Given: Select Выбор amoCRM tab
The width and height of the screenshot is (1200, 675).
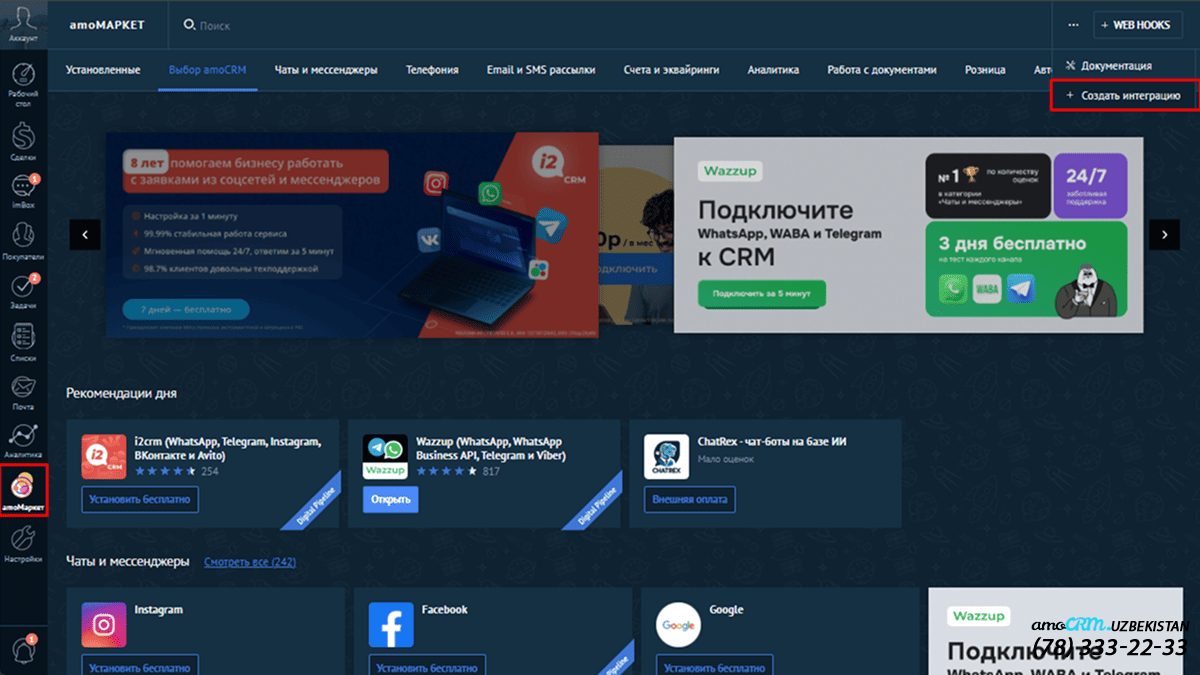Looking at the screenshot, I should pyautogui.click(x=207, y=70).
